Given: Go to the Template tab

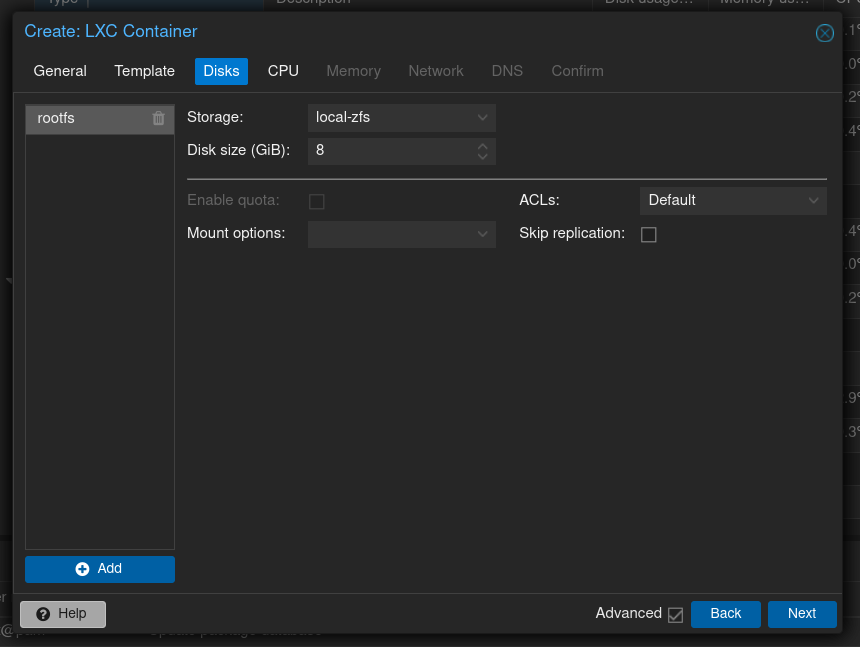Looking at the screenshot, I should point(145,71).
